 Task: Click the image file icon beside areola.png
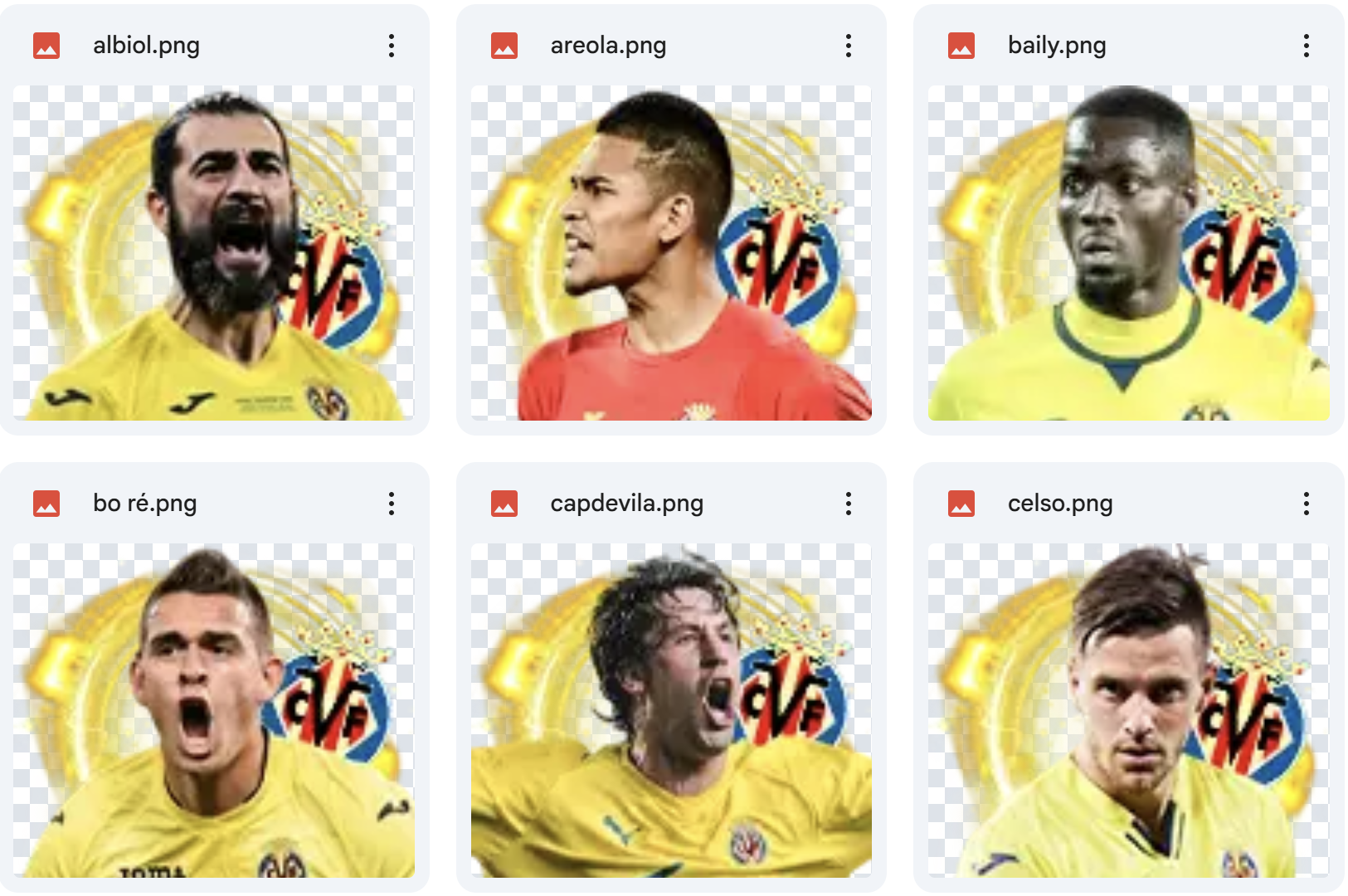[x=504, y=46]
